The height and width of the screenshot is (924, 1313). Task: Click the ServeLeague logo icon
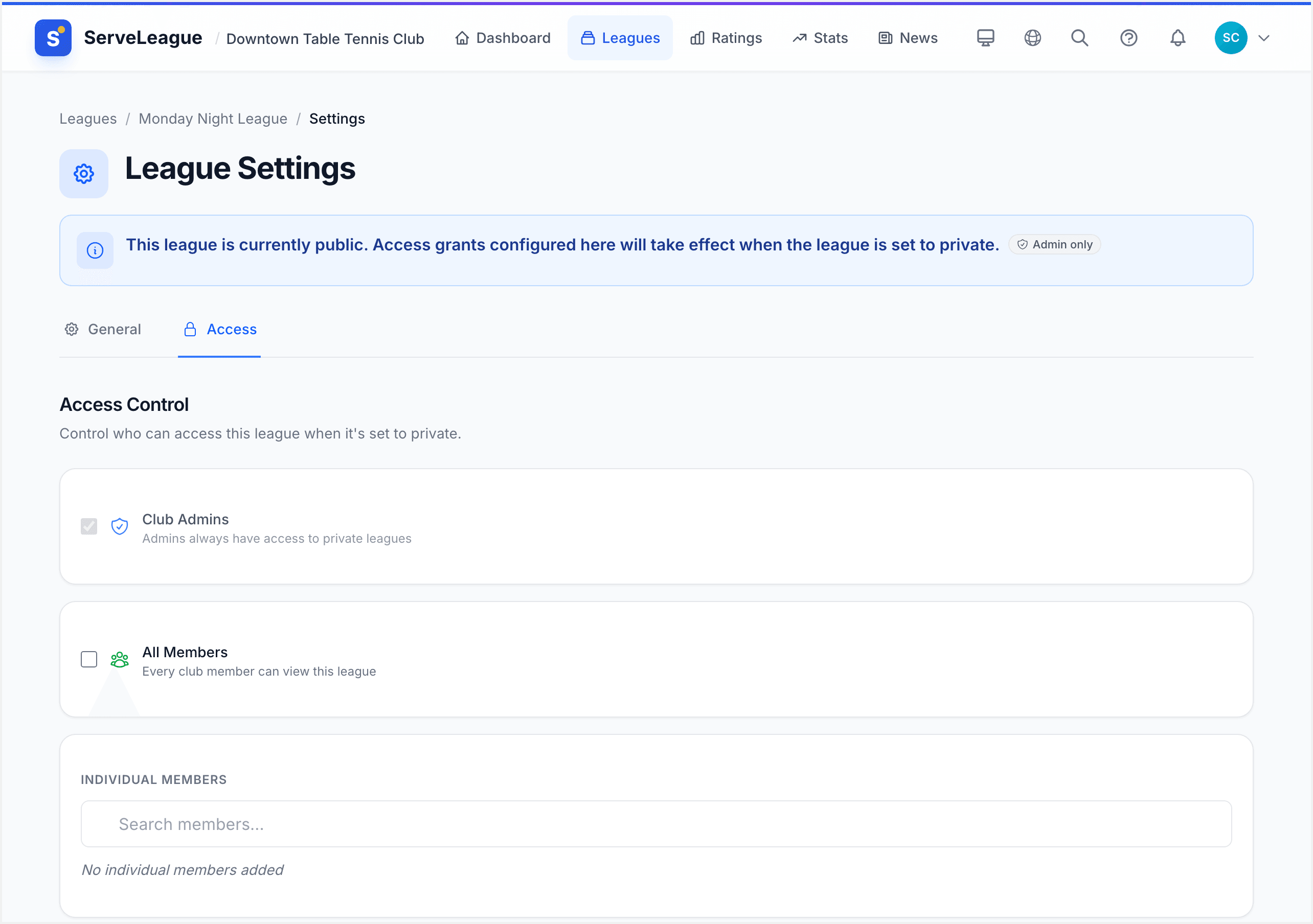tap(53, 38)
